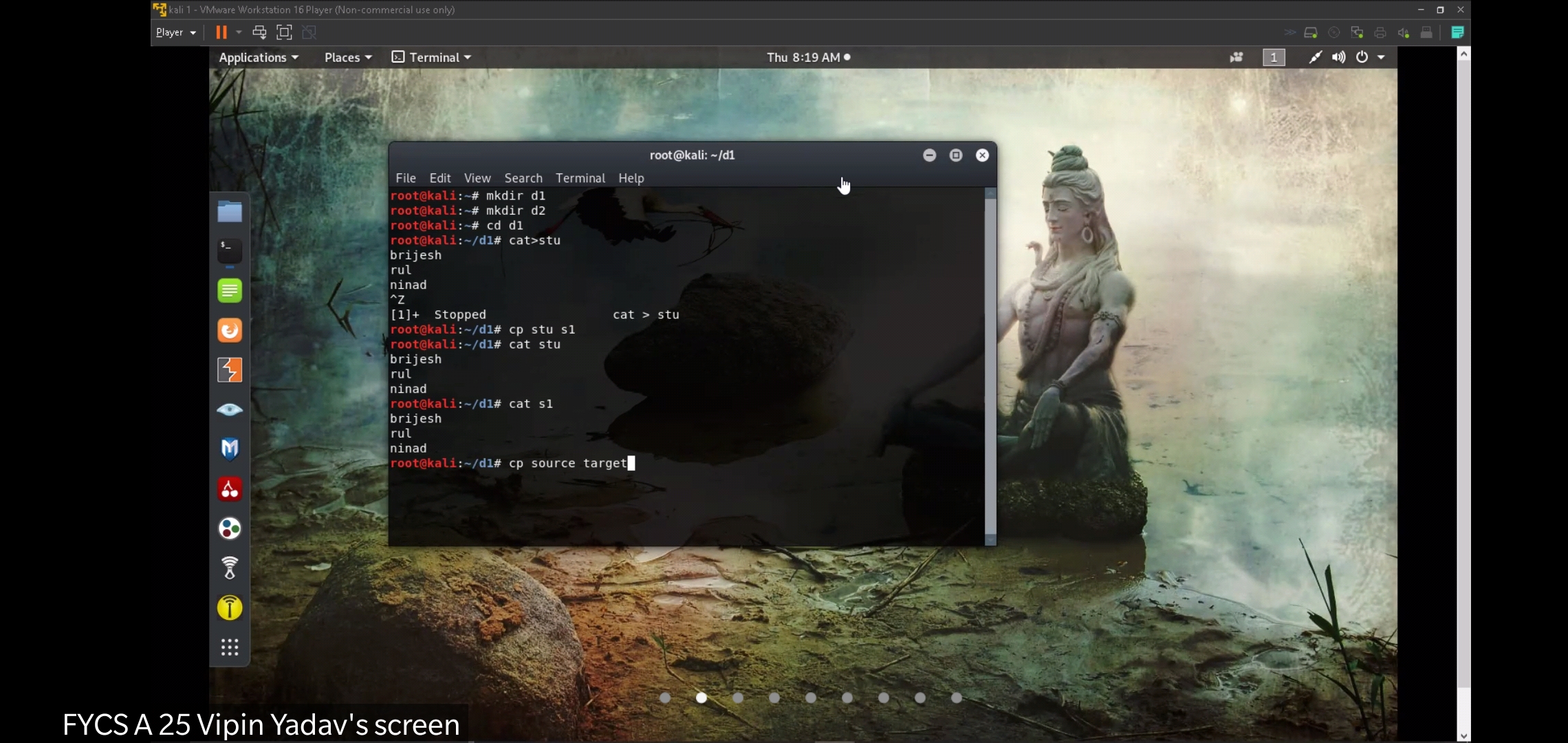This screenshot has width=1568, height=743.
Task: Launch the green text editor dock icon
Action: [x=230, y=290]
